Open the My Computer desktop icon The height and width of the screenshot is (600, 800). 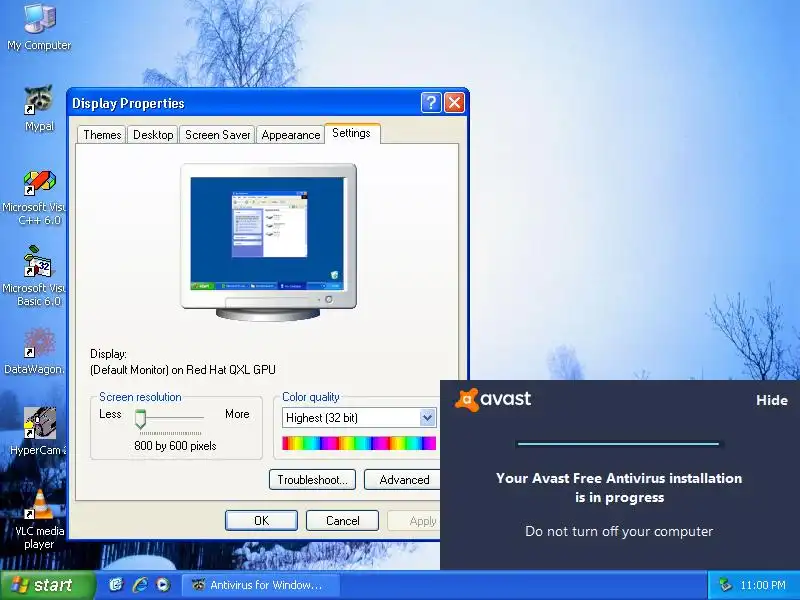39,27
